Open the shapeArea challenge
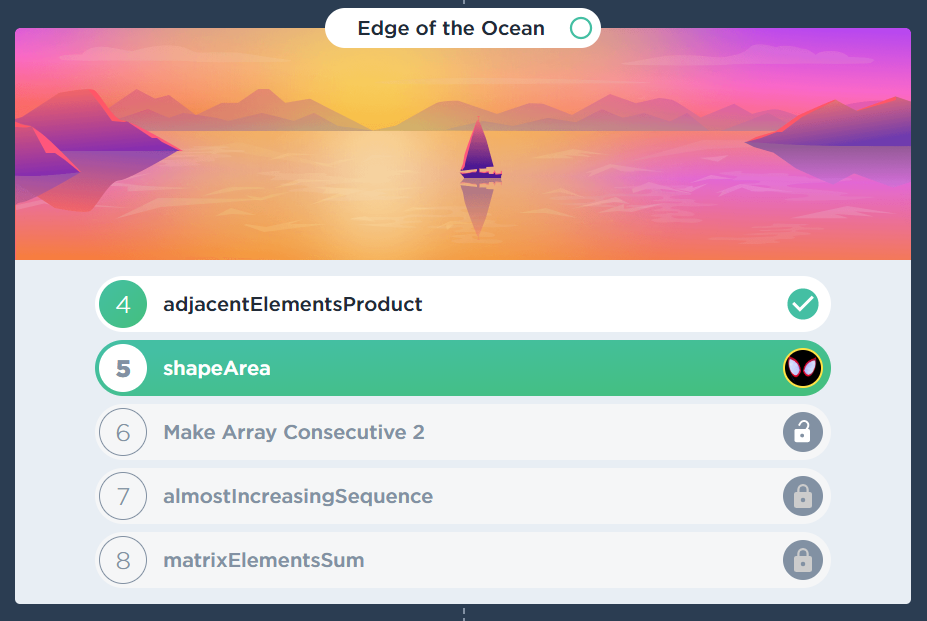The image size is (927, 621). pyautogui.click(x=217, y=368)
